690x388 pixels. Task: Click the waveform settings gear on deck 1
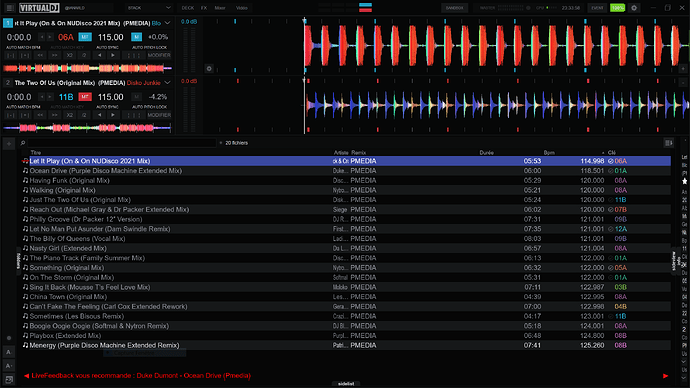(209, 68)
